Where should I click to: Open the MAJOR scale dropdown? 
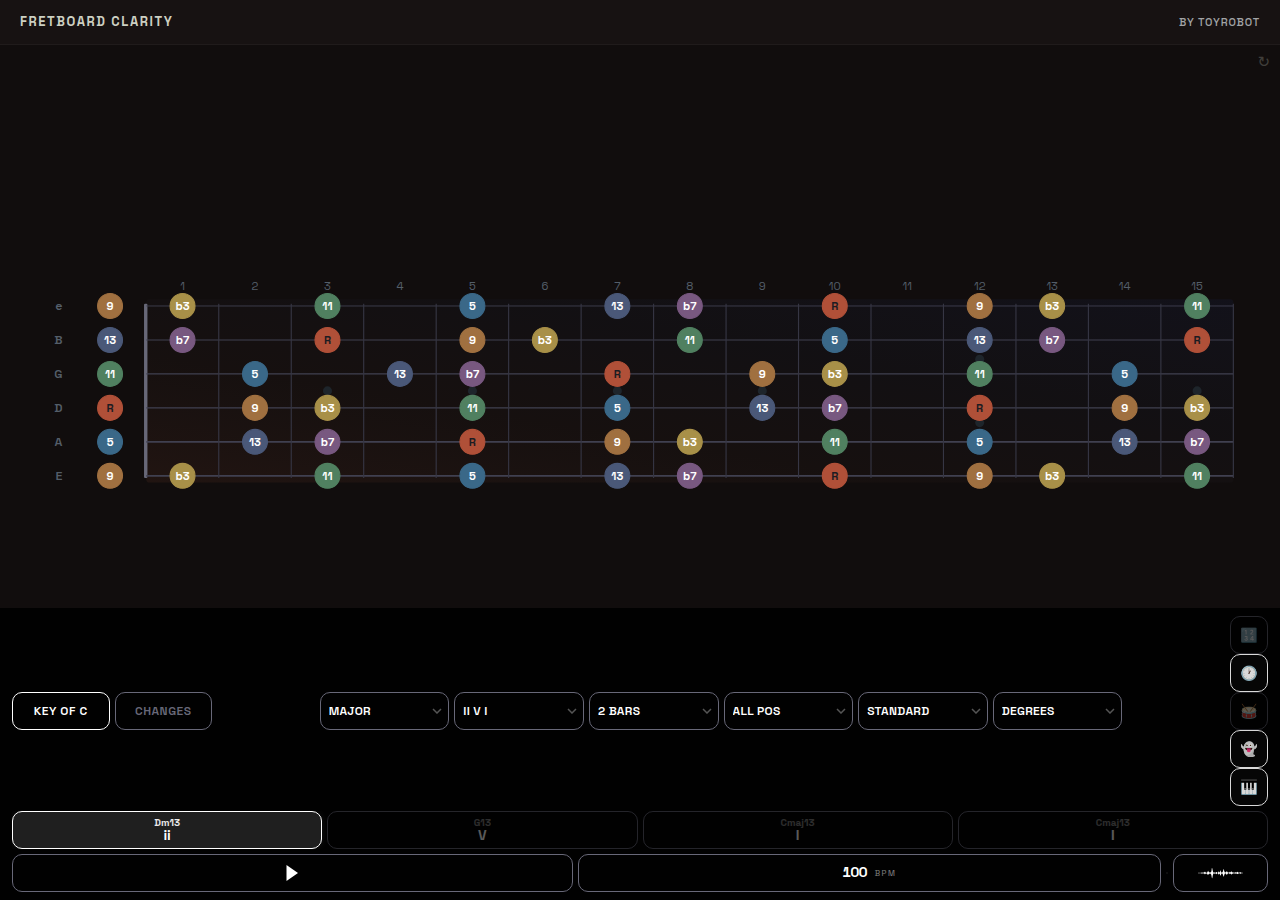coord(384,711)
